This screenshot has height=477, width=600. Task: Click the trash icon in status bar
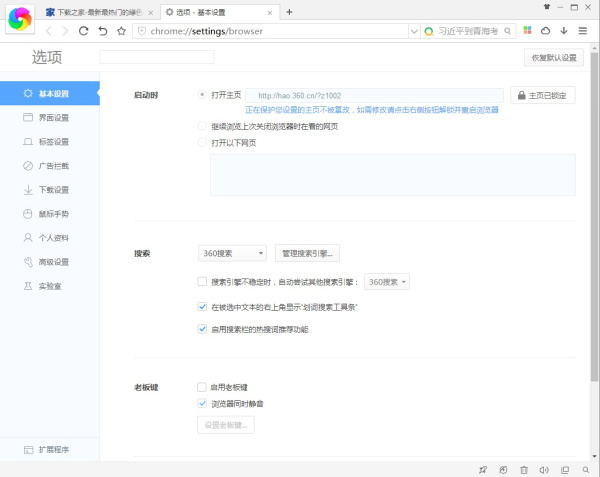pos(524,469)
